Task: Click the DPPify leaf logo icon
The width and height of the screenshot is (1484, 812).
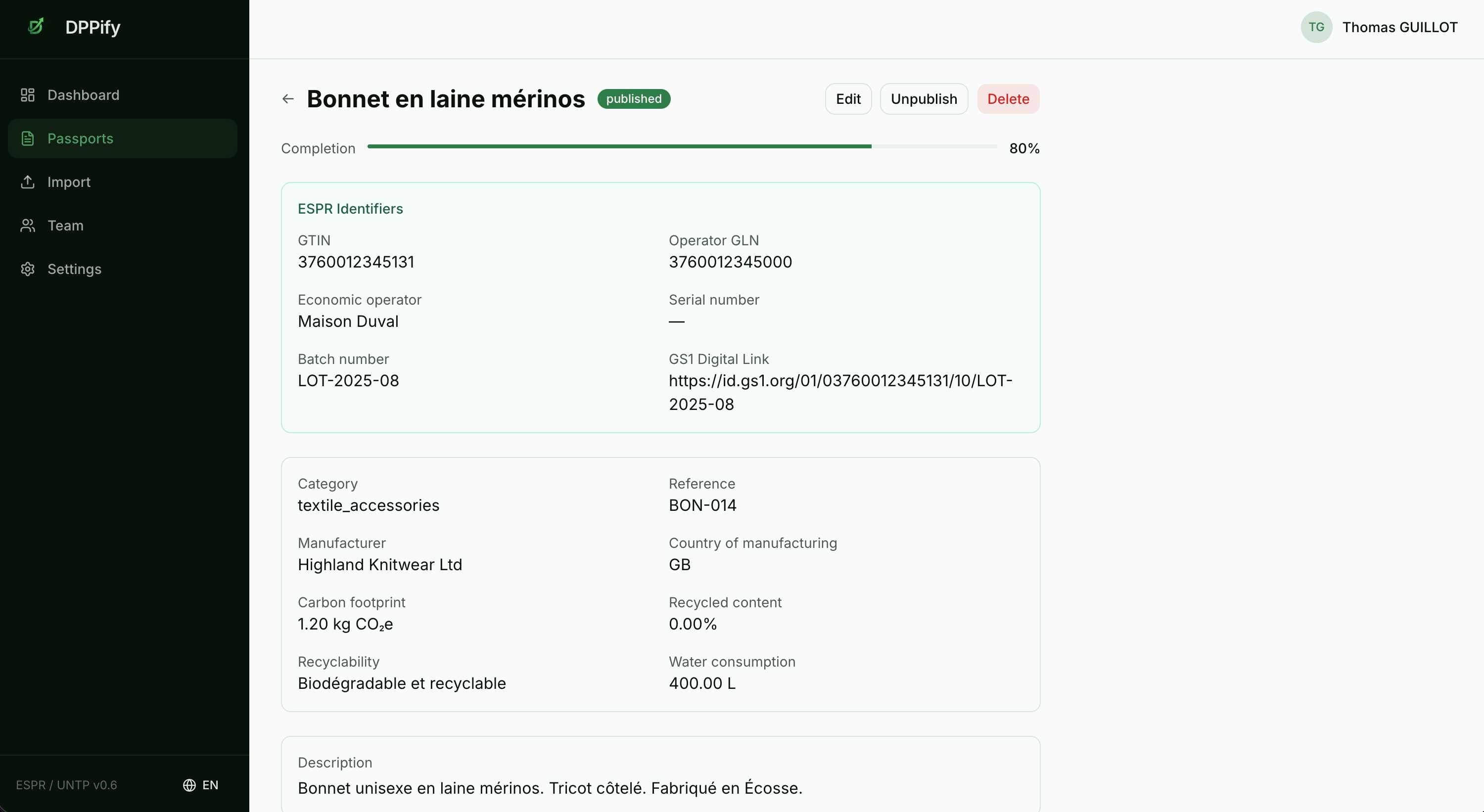Action: (x=36, y=27)
